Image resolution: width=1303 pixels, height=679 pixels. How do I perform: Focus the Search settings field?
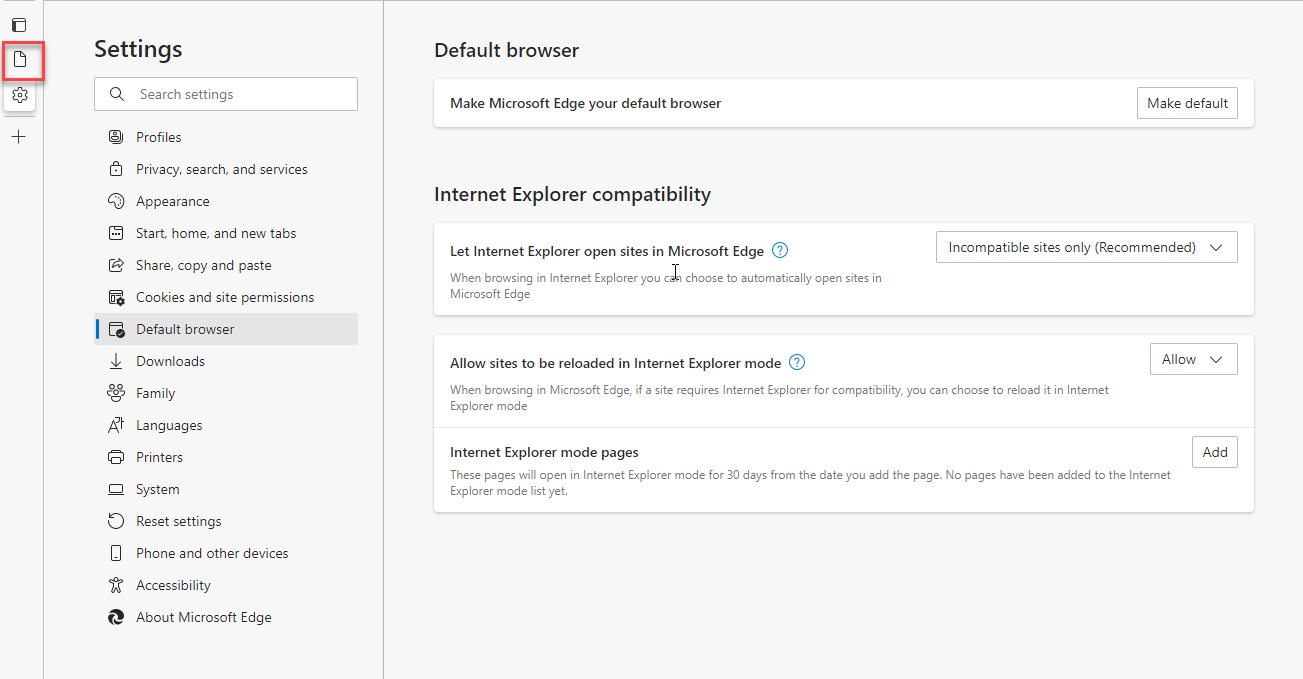coord(226,94)
